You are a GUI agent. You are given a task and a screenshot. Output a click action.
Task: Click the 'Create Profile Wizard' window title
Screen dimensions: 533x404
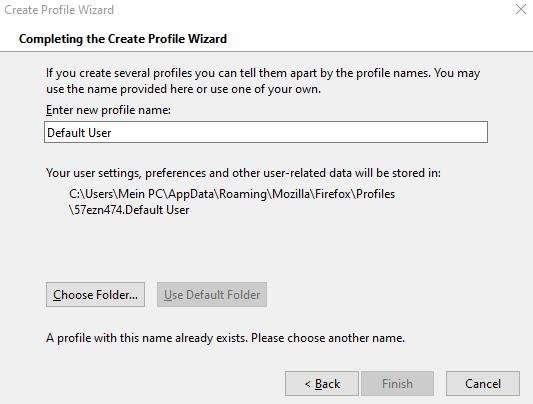[x=59, y=10]
